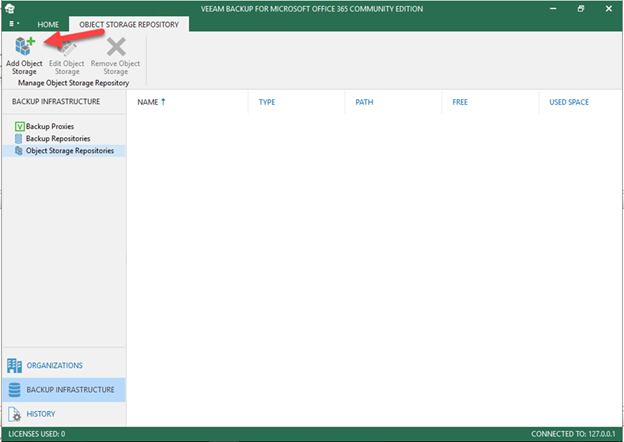Select the OBJECT STORAGE REPOSITORY tab
The image size is (624, 442).
(129, 25)
